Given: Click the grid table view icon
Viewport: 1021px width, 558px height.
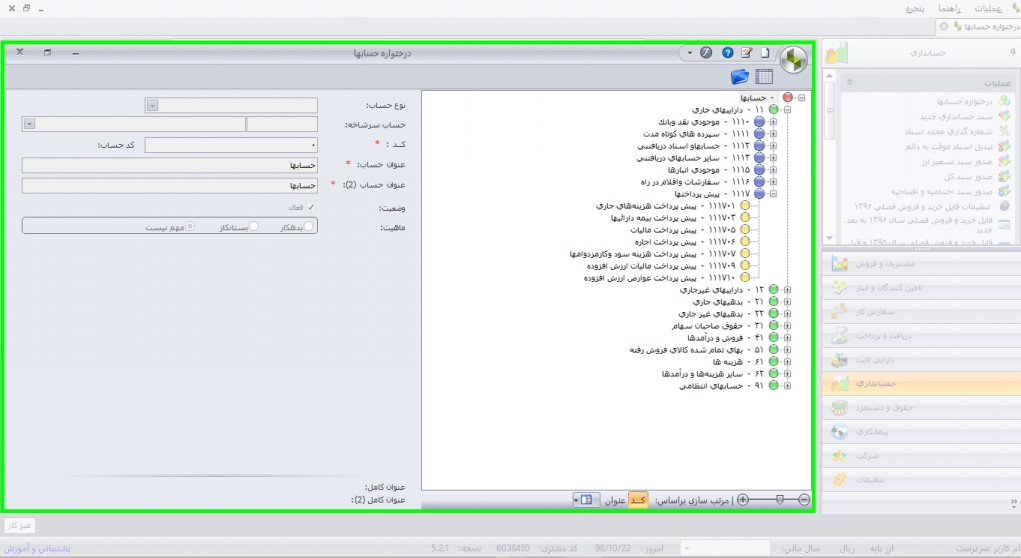Looking at the screenshot, I should tap(764, 77).
